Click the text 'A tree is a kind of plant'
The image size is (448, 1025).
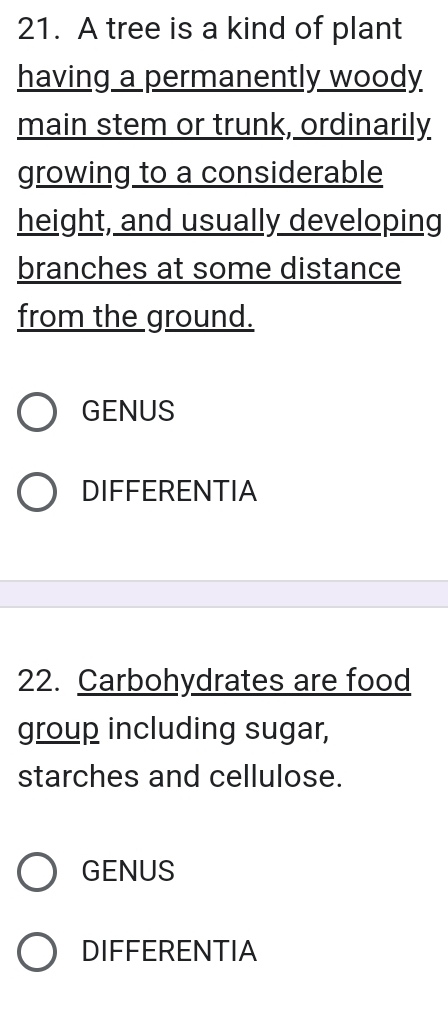click(240, 29)
